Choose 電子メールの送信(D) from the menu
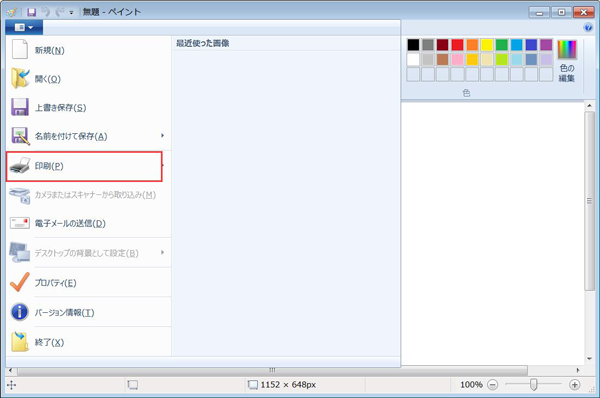Image resolution: width=600 pixels, height=398 pixels. pyautogui.click(x=88, y=223)
